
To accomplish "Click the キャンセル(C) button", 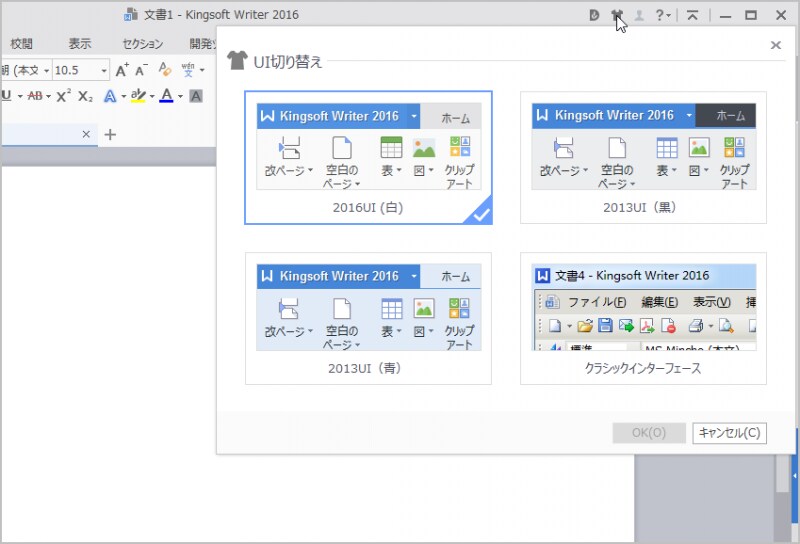I will (x=729, y=433).
